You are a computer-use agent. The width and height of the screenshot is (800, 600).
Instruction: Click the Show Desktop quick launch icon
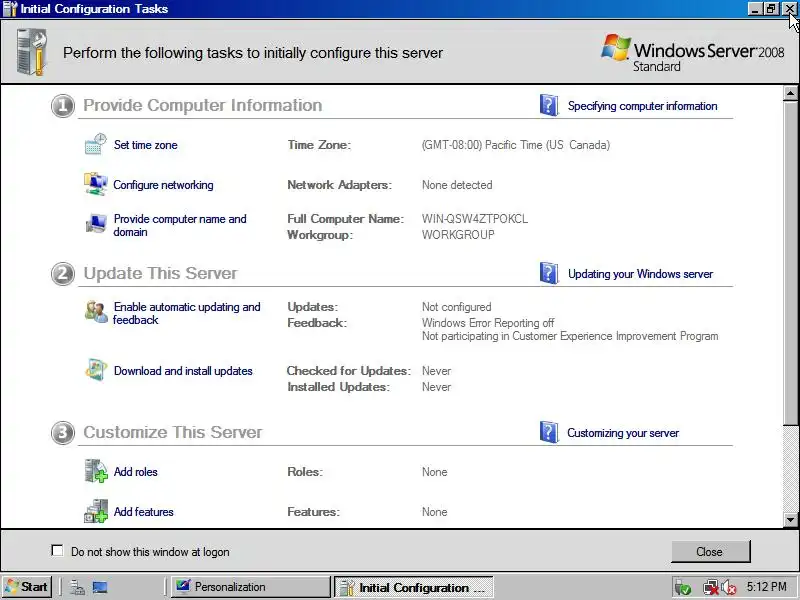point(100,587)
